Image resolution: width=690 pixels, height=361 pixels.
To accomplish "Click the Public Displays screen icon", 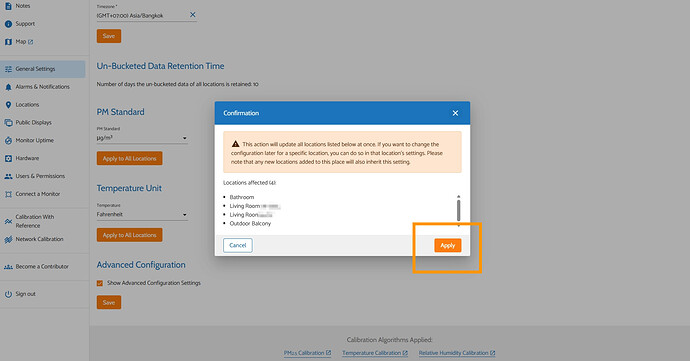I will point(8,123).
